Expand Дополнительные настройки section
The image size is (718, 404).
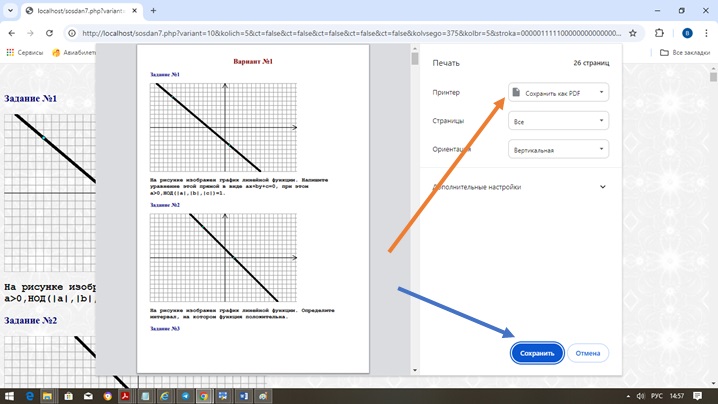pyautogui.click(x=602, y=186)
